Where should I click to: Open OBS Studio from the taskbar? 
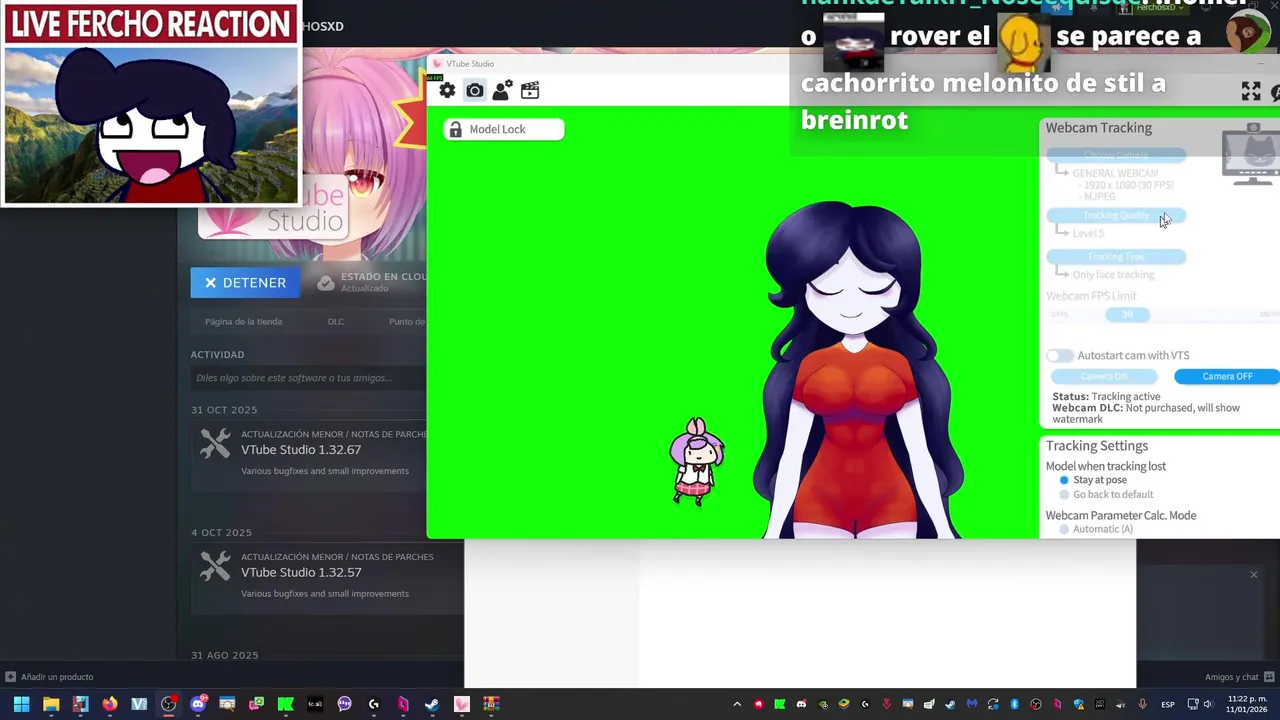coord(168,704)
